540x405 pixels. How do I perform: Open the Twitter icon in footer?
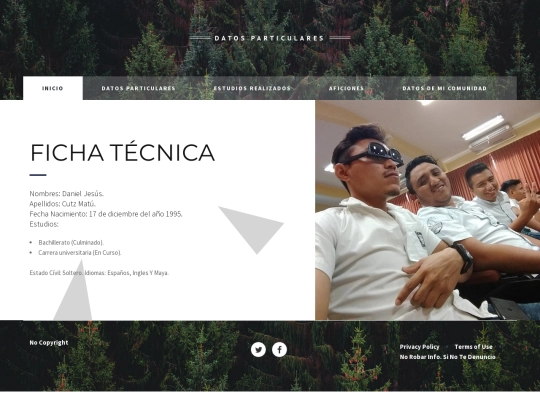coord(258,350)
